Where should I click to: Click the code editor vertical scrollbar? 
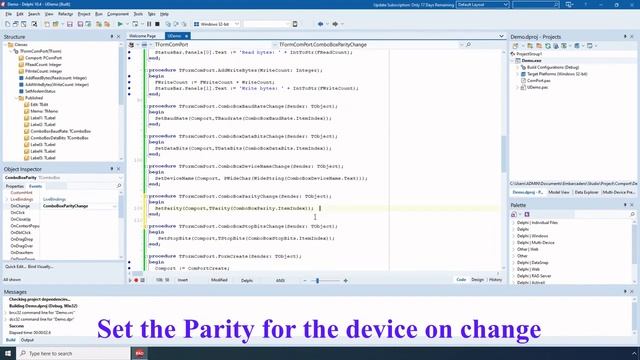click(x=503, y=154)
